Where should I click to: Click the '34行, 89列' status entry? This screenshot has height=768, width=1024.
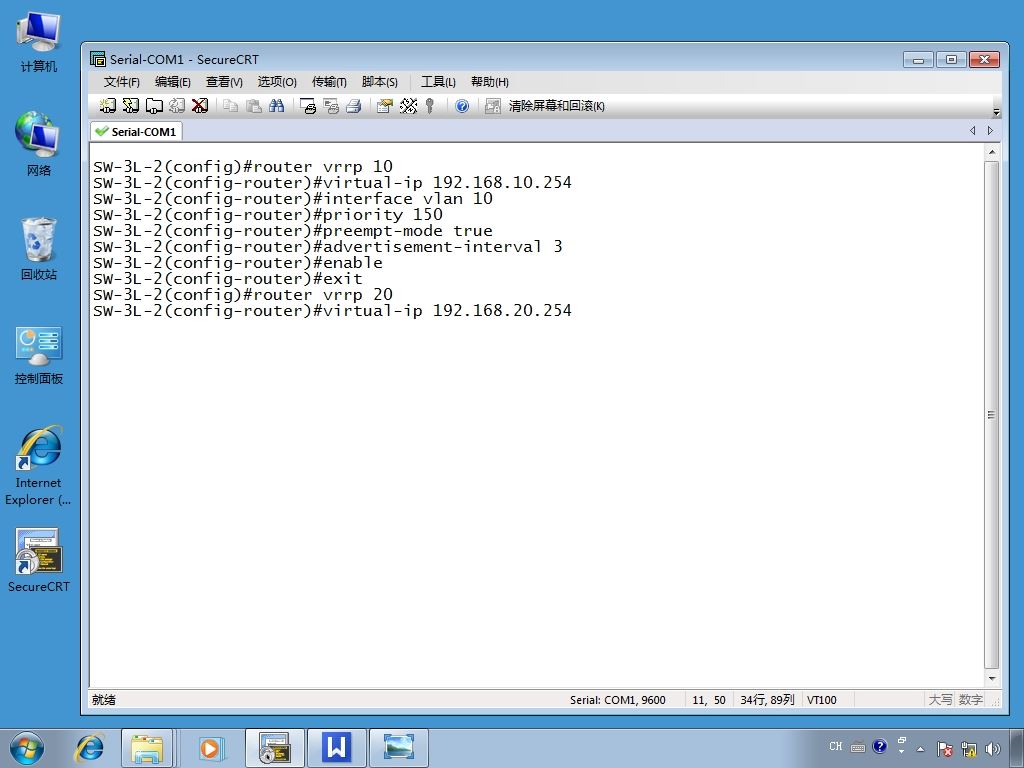pos(767,700)
